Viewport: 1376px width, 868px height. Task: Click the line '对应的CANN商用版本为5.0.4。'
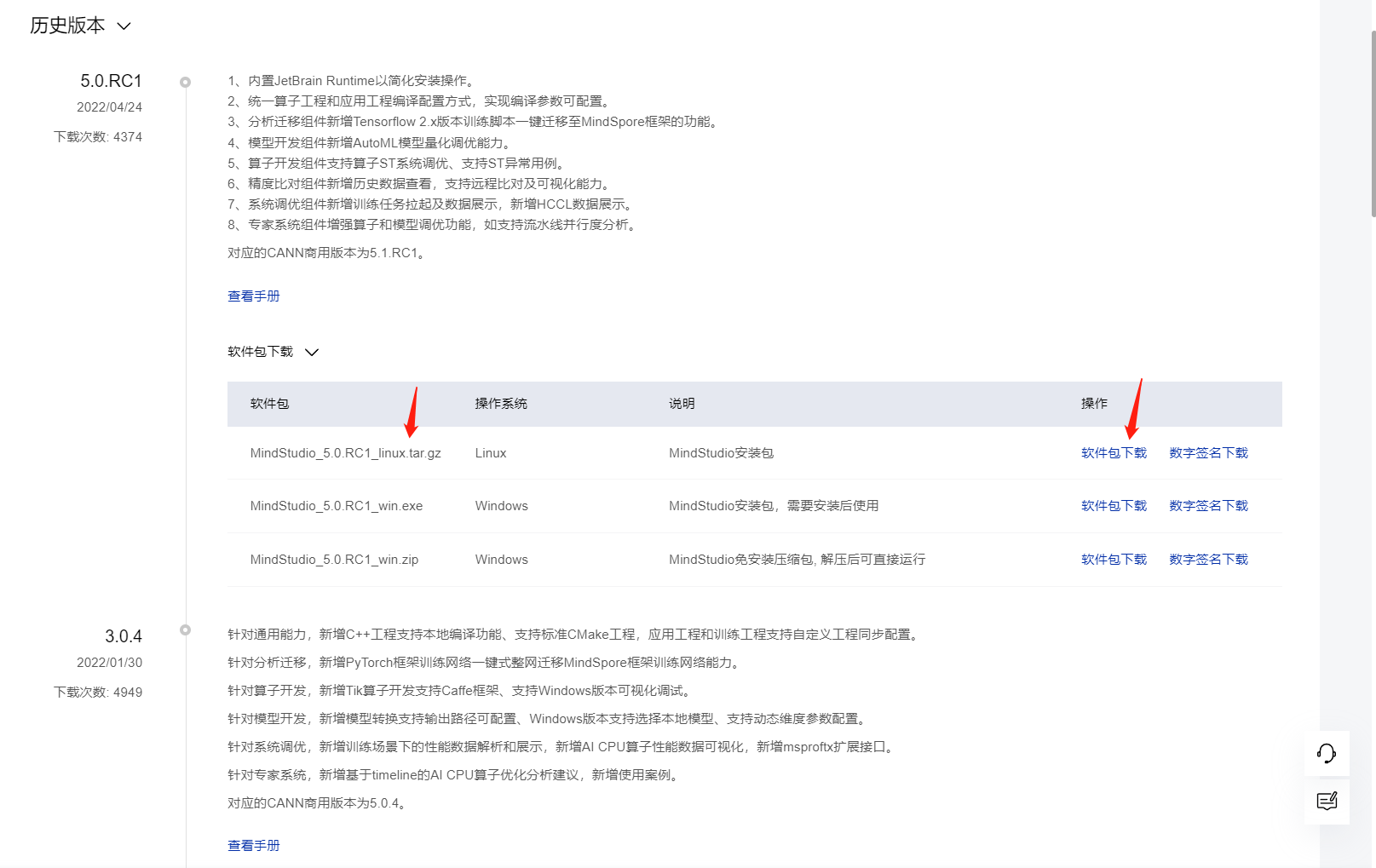click(319, 803)
